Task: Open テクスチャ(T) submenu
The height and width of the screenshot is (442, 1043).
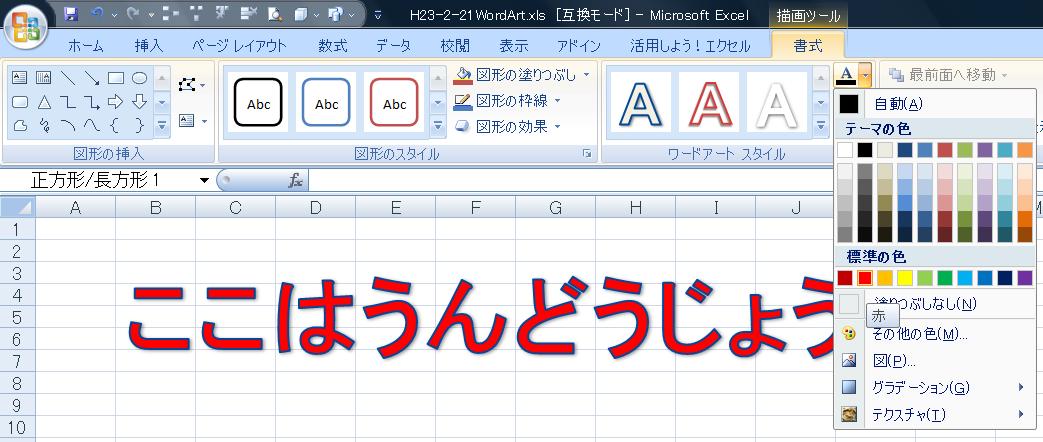Action: [934, 415]
